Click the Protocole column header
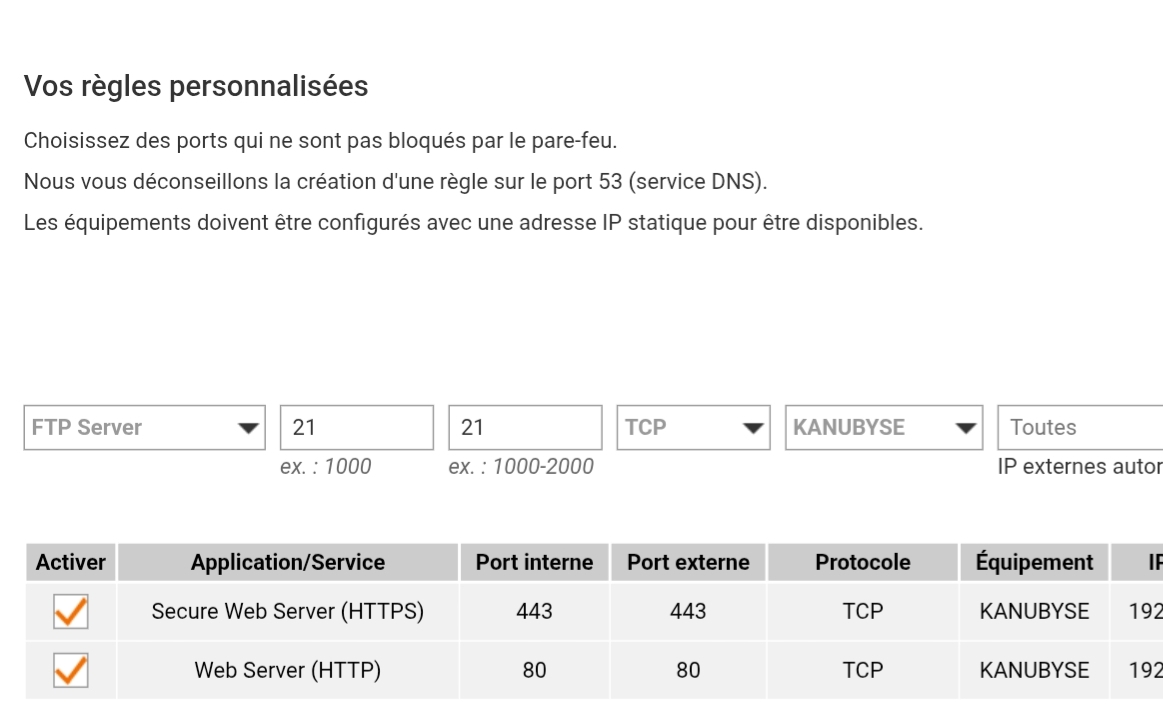The image size is (1163, 722). pos(863,563)
